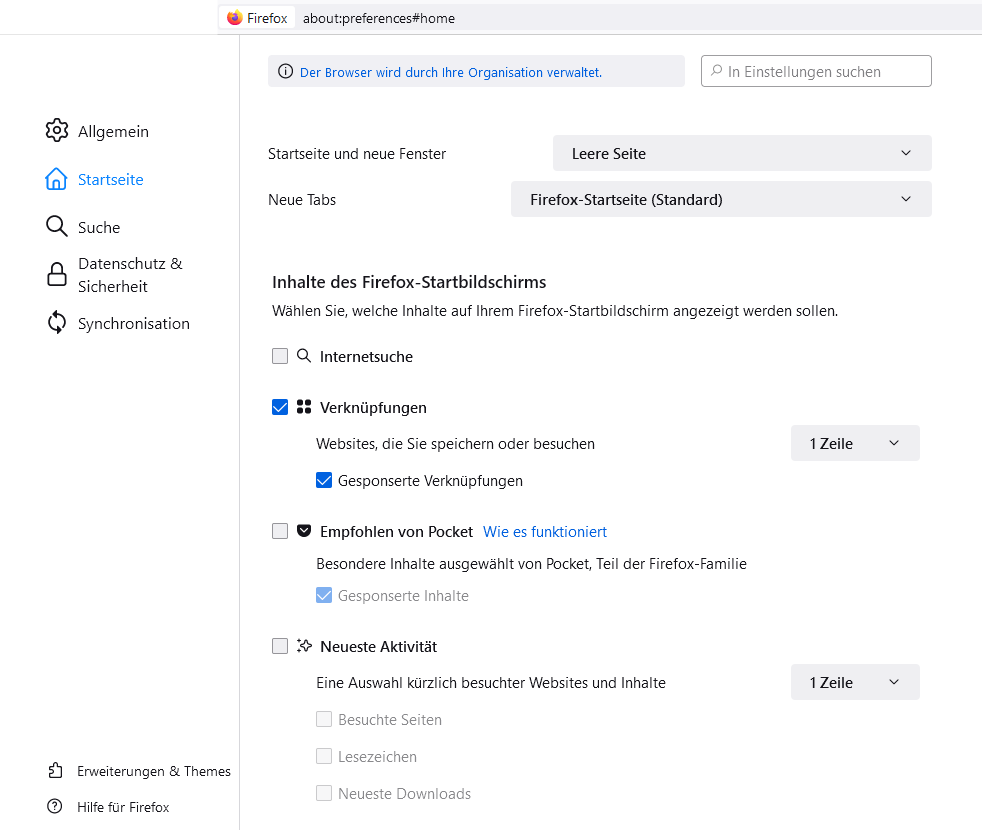
Task: Open Erweiterungen & Themes page
Action: (x=153, y=771)
